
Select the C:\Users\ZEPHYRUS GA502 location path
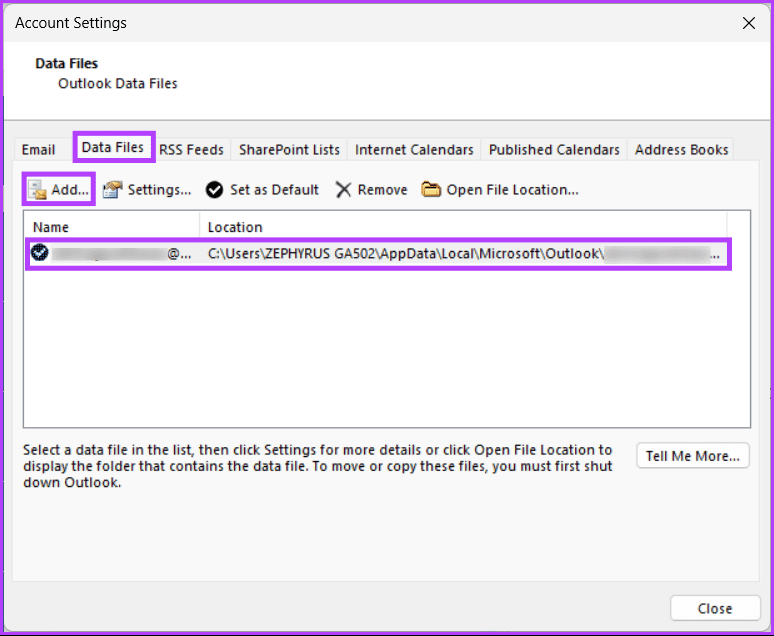[463, 254]
